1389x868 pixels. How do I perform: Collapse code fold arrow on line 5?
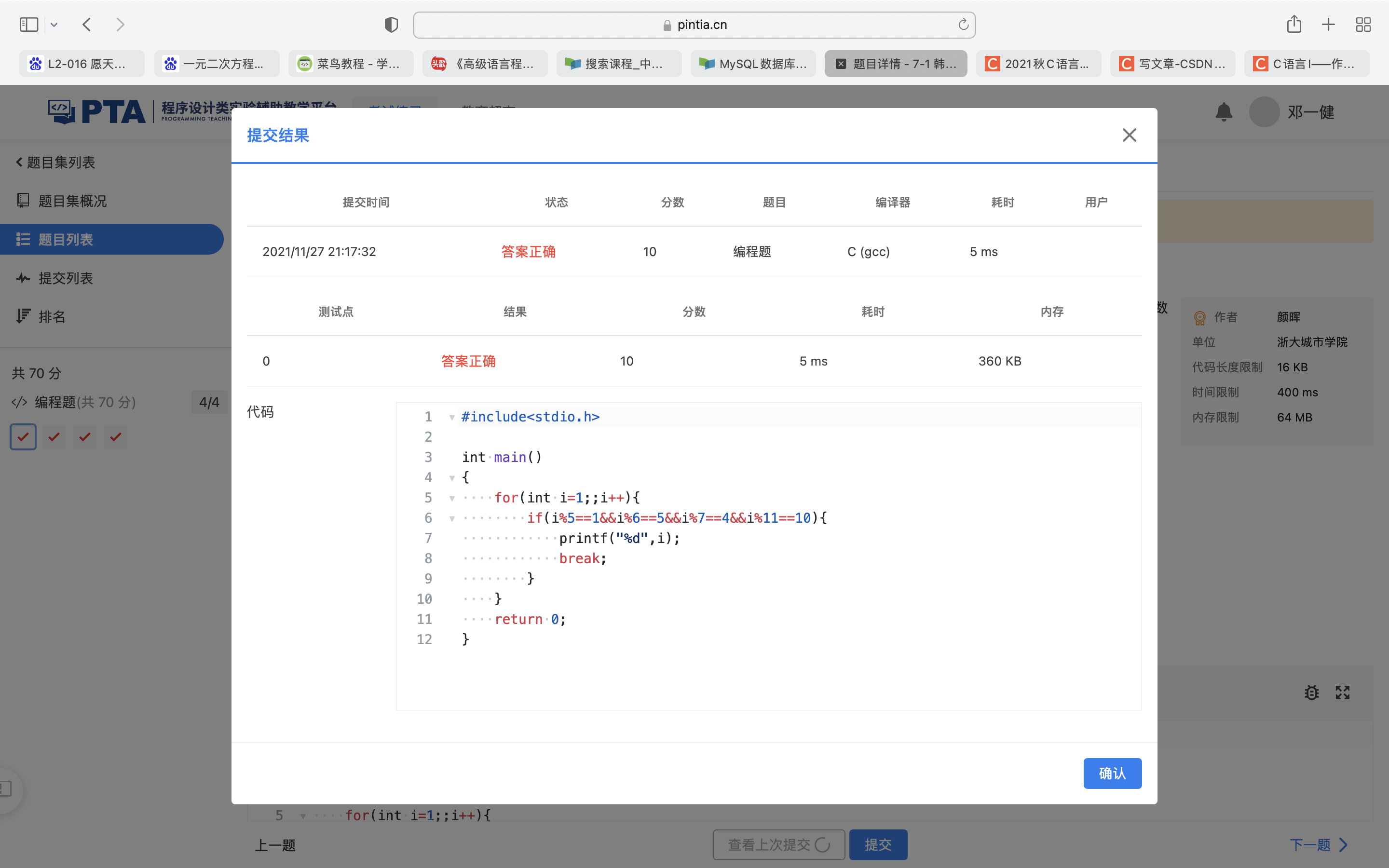tap(452, 498)
